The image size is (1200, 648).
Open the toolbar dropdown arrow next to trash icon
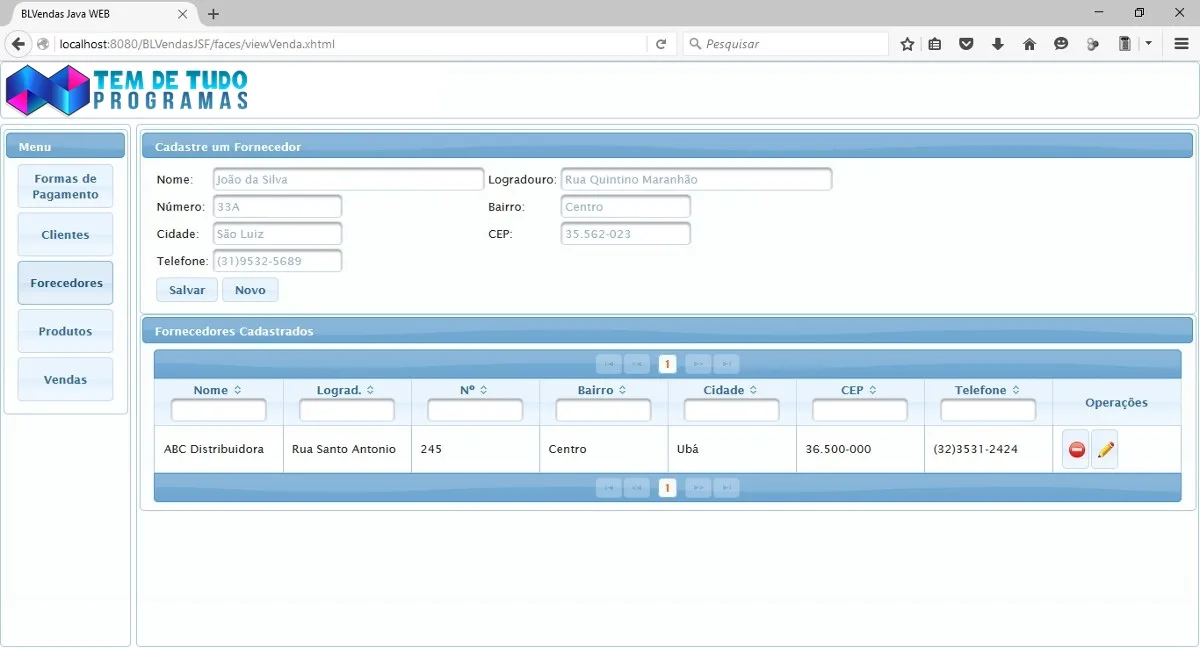1148,44
